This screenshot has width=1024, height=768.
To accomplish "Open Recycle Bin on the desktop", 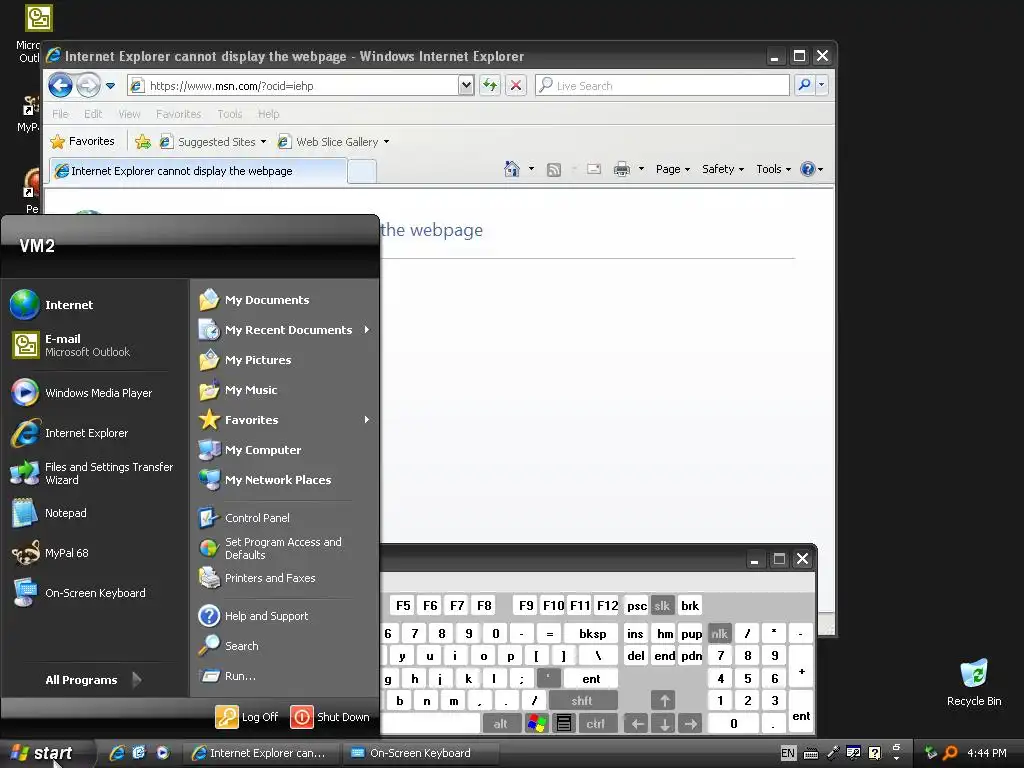I will click(974, 683).
